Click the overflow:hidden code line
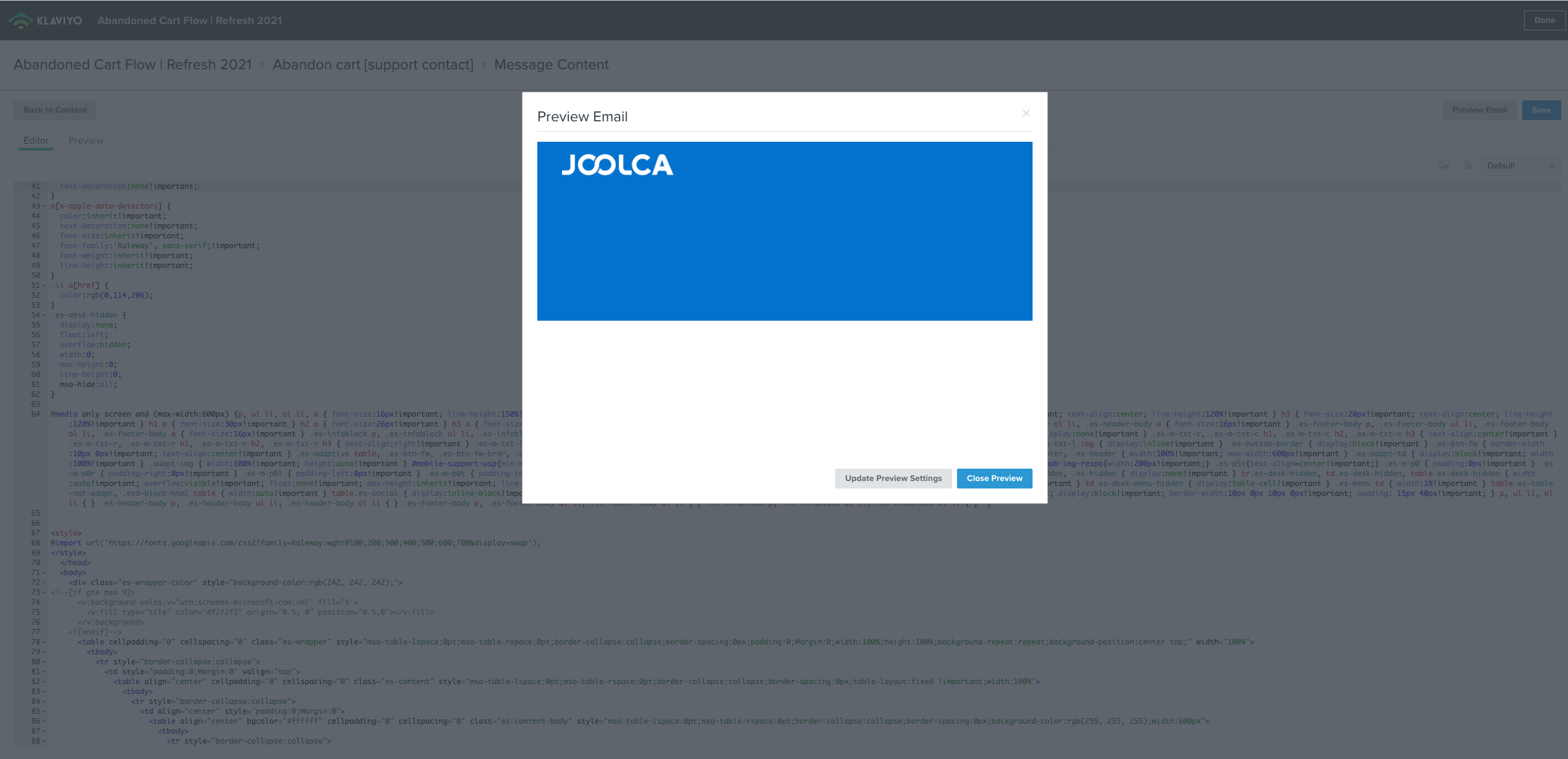The height and width of the screenshot is (759, 1568). [95, 345]
